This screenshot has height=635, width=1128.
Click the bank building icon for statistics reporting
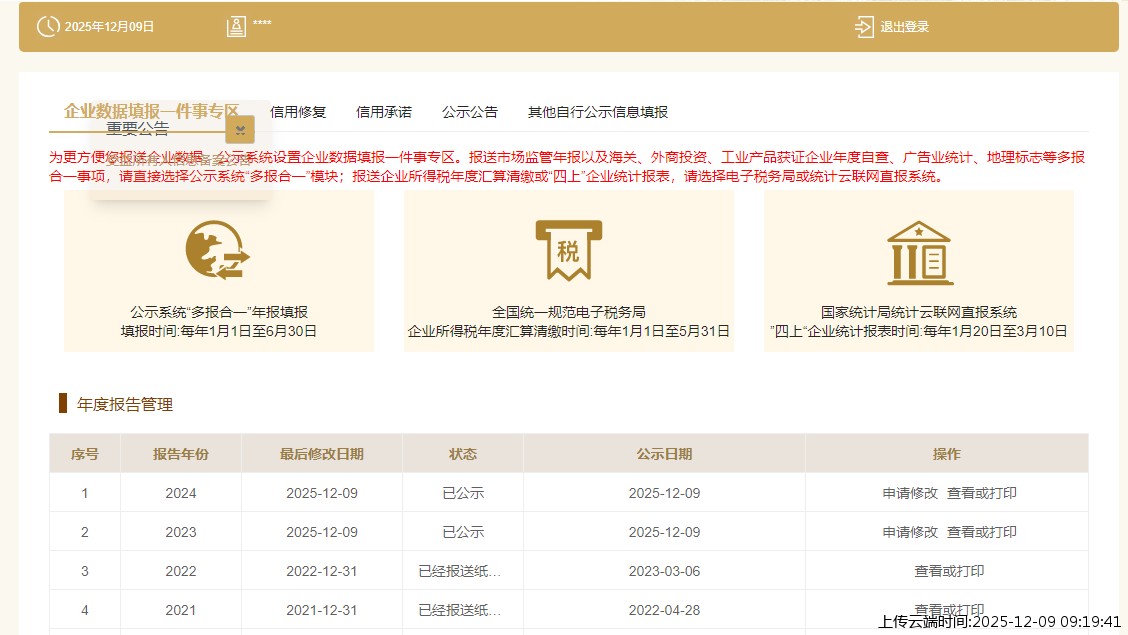pyautogui.click(x=919, y=252)
